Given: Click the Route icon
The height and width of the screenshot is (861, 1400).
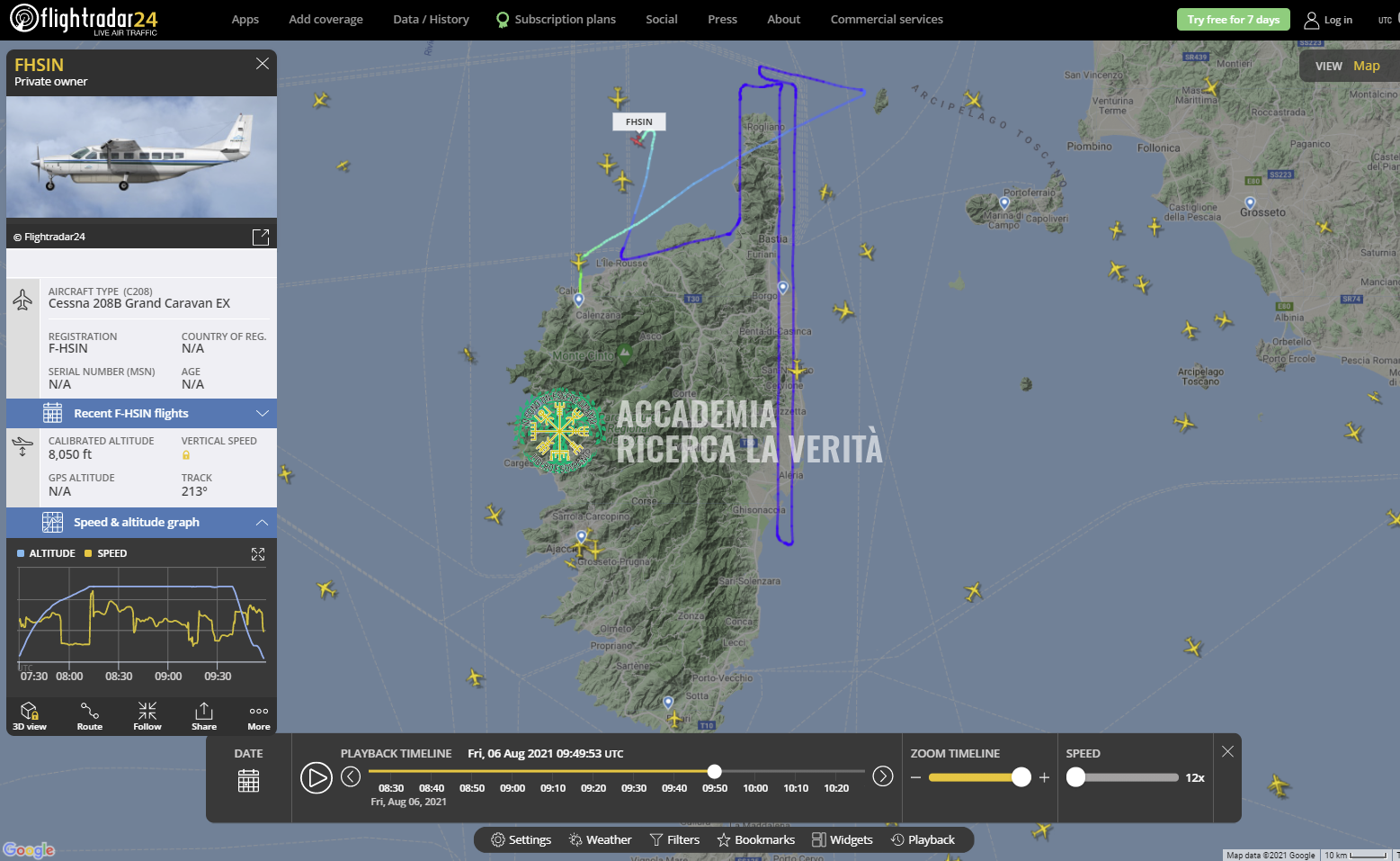Looking at the screenshot, I should tap(90, 716).
